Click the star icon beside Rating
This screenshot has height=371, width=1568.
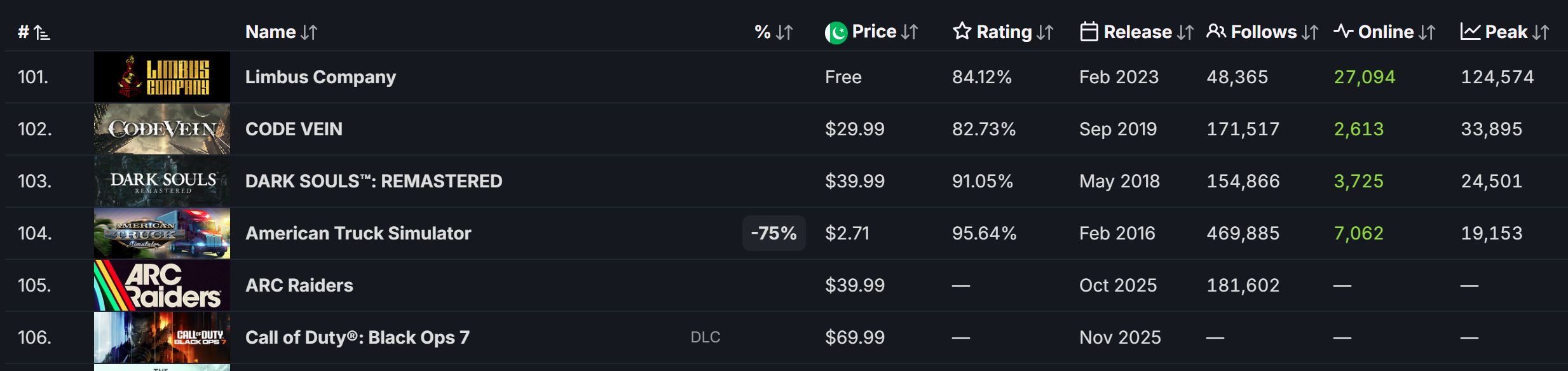[962, 31]
